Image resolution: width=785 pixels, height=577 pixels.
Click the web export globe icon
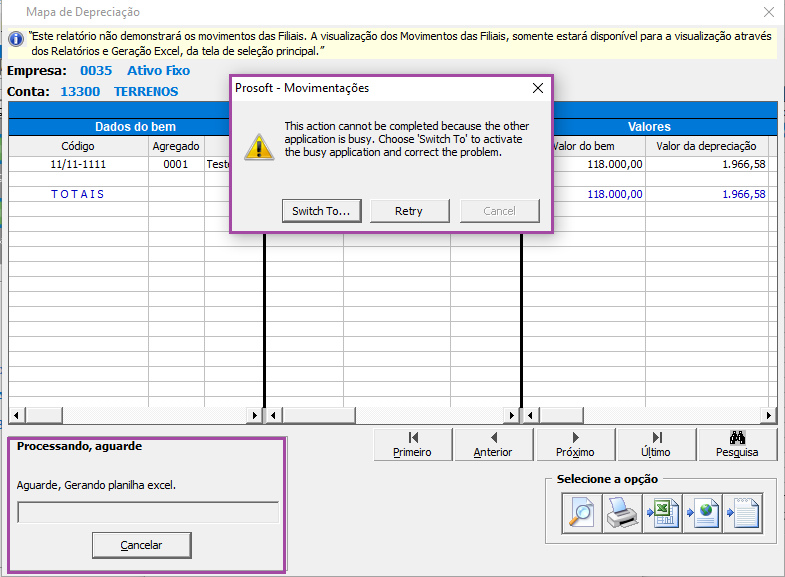pos(702,513)
